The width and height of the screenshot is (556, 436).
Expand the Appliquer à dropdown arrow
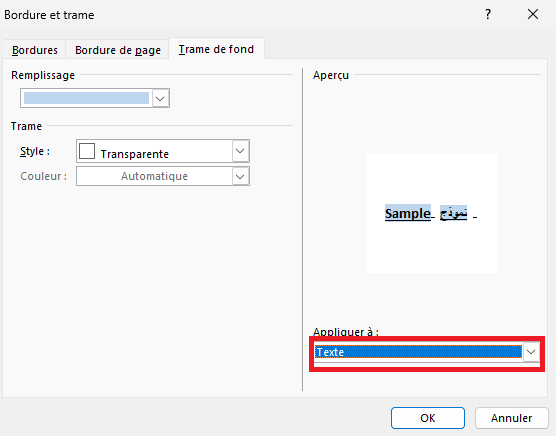(531, 352)
